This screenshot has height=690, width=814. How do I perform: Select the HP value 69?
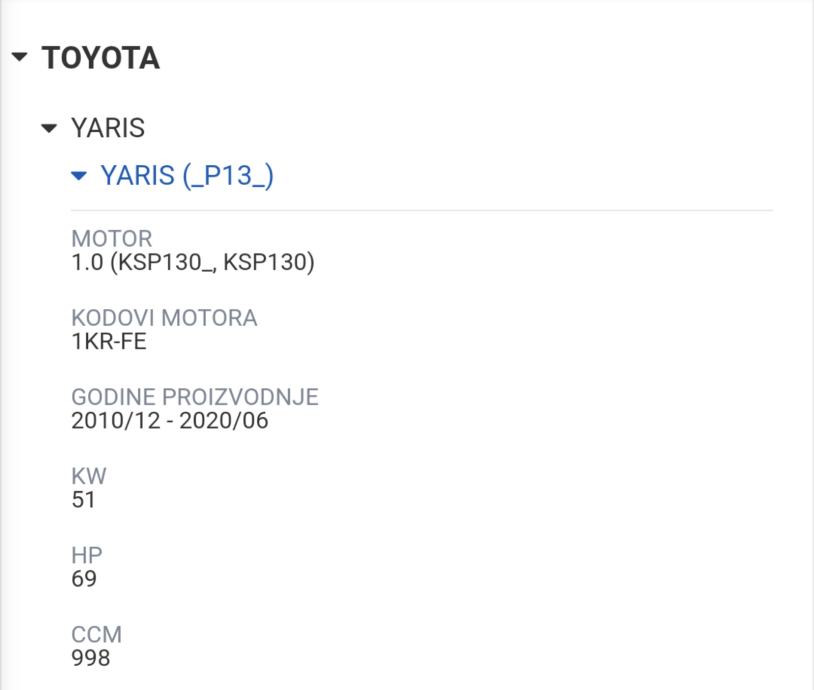84,578
